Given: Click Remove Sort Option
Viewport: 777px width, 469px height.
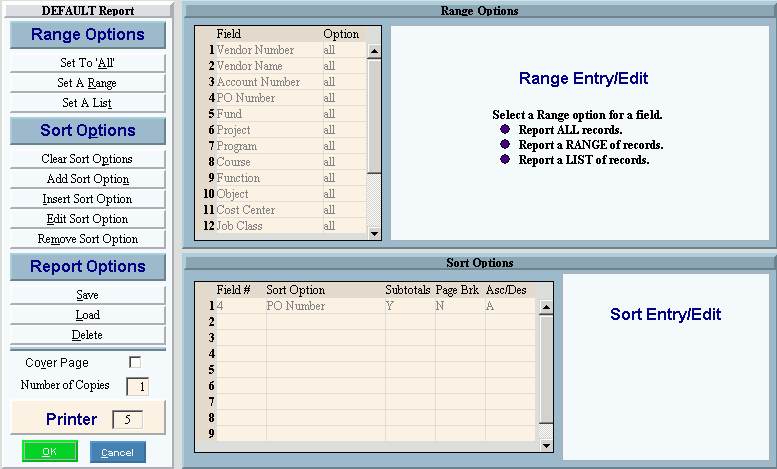Looking at the screenshot, I should [x=88, y=239].
